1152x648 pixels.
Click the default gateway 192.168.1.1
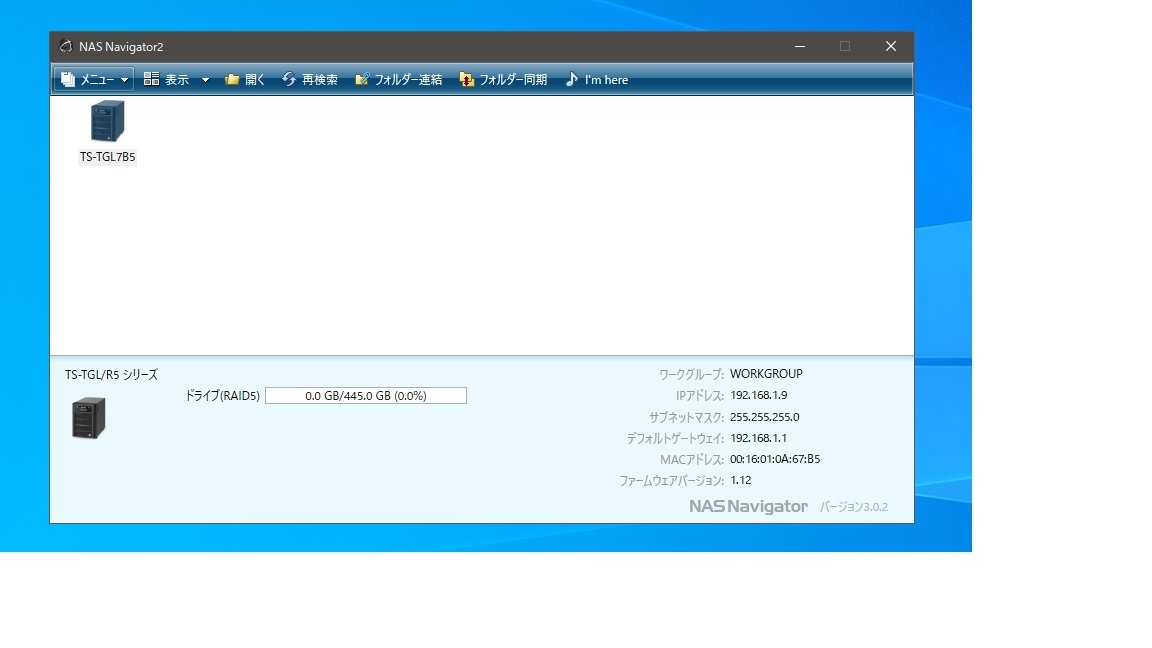[x=758, y=438]
